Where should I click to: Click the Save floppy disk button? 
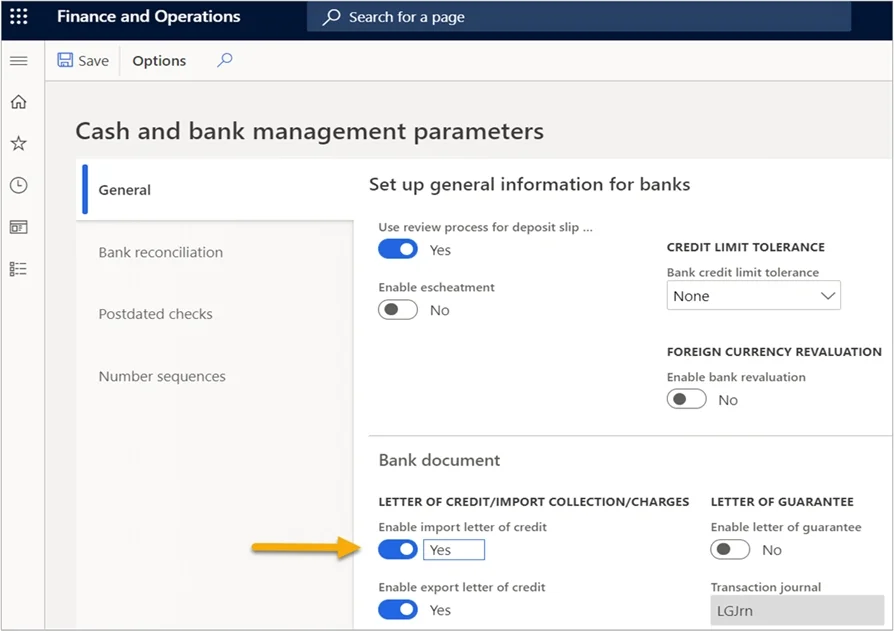(83, 60)
